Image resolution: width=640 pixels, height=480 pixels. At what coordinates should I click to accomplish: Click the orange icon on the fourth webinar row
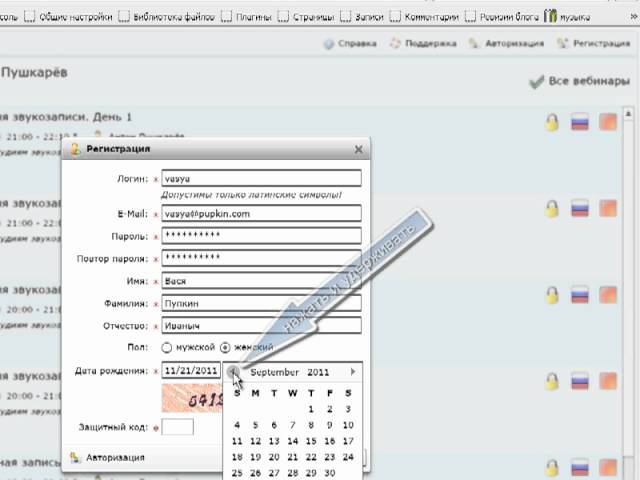[x=608, y=381]
